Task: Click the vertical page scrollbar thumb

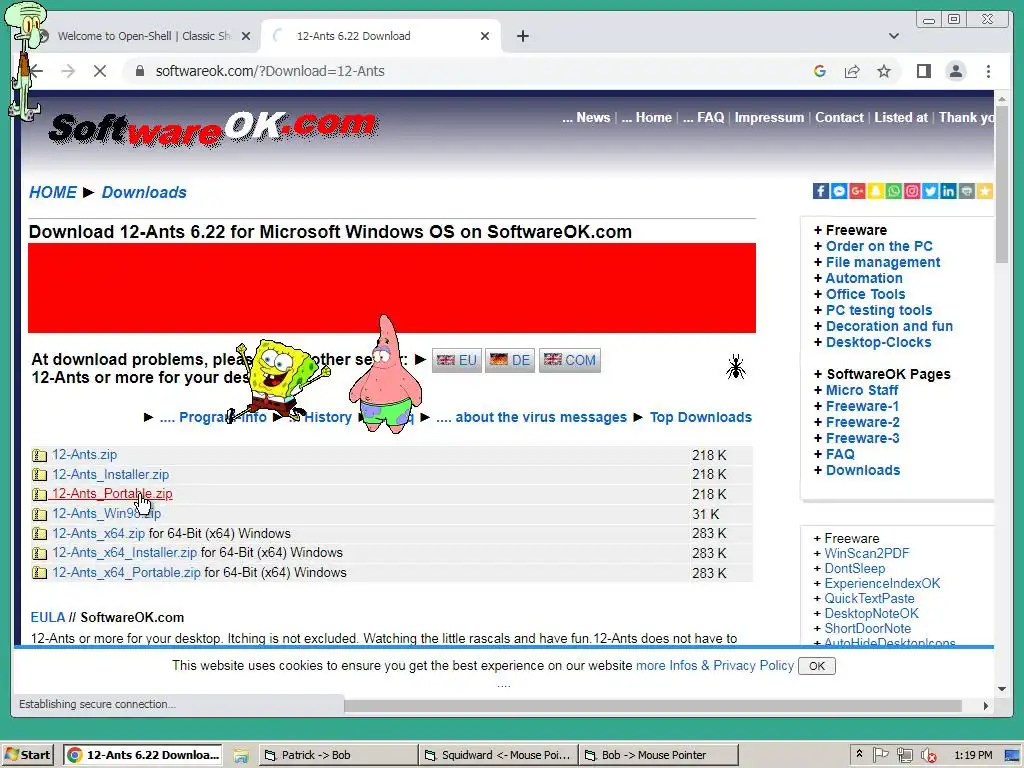Action: coord(1002,185)
